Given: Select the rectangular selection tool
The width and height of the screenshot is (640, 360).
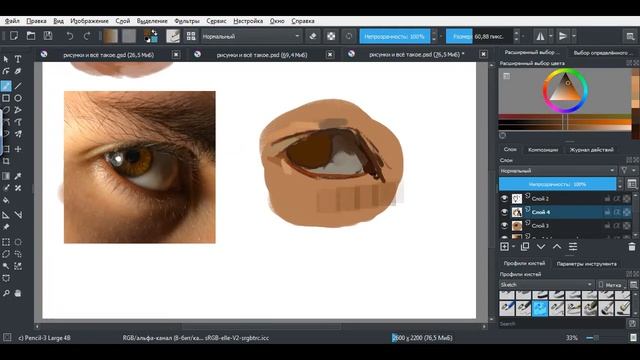Looking at the screenshot, I should [6, 242].
